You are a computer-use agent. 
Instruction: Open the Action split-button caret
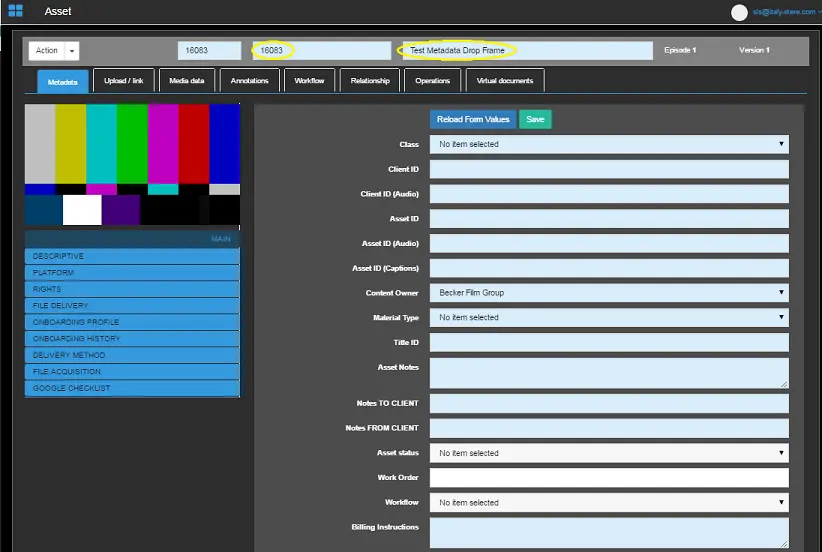[72, 51]
